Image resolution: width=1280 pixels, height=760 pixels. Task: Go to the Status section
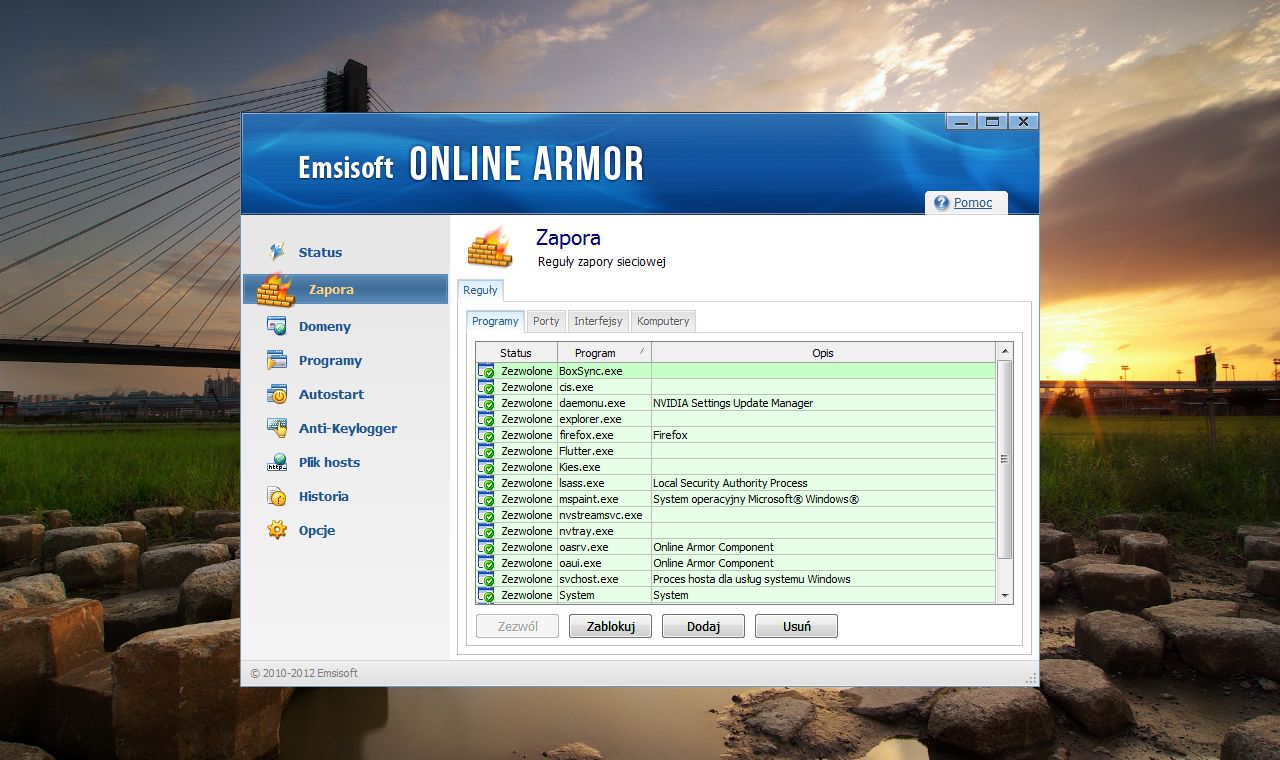320,252
